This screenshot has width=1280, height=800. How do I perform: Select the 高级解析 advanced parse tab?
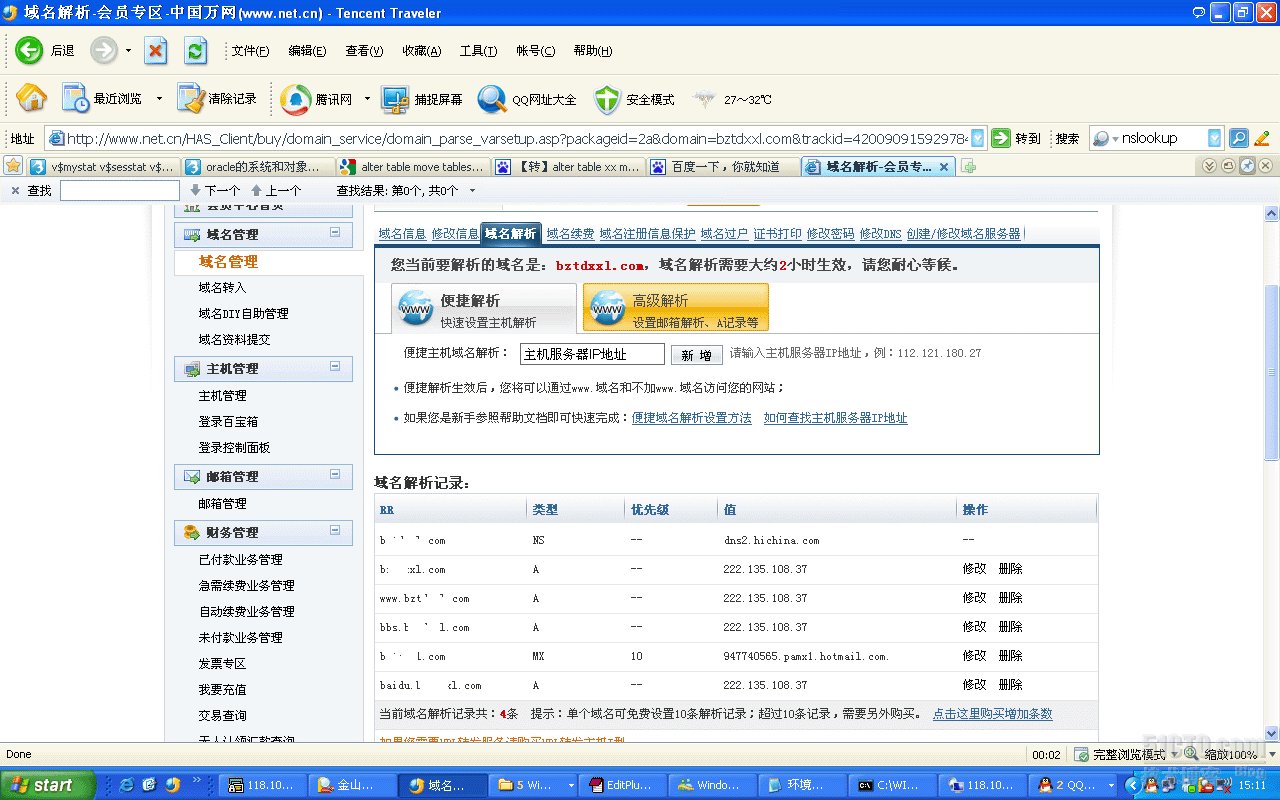676,308
